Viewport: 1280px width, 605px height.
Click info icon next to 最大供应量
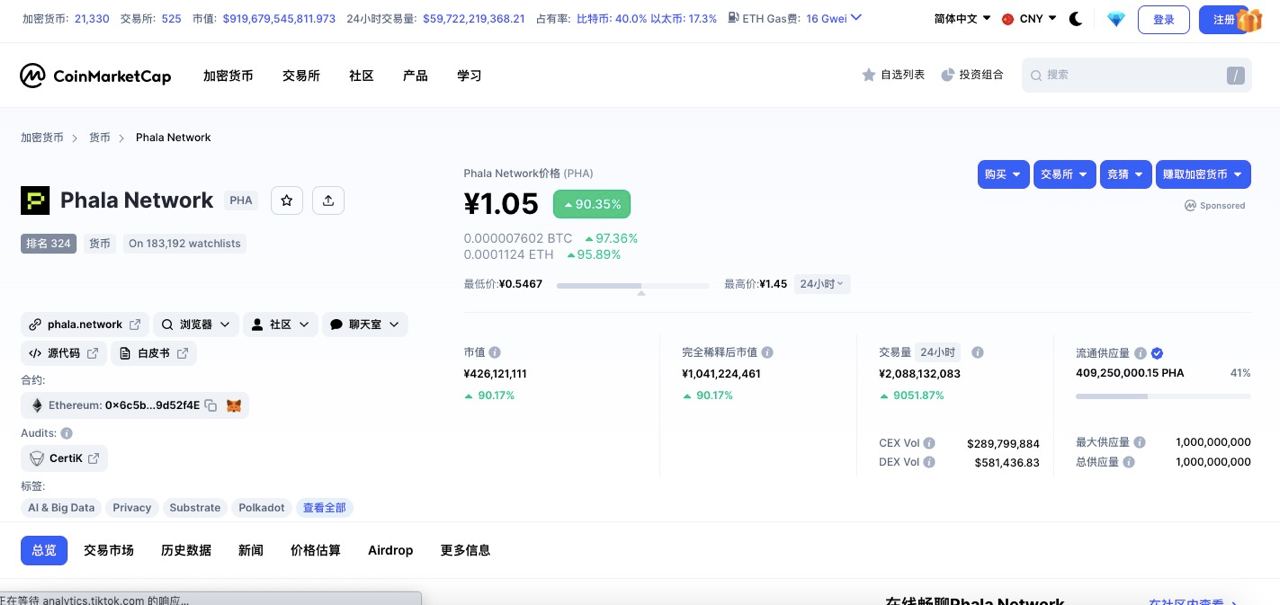pyautogui.click(x=1140, y=442)
